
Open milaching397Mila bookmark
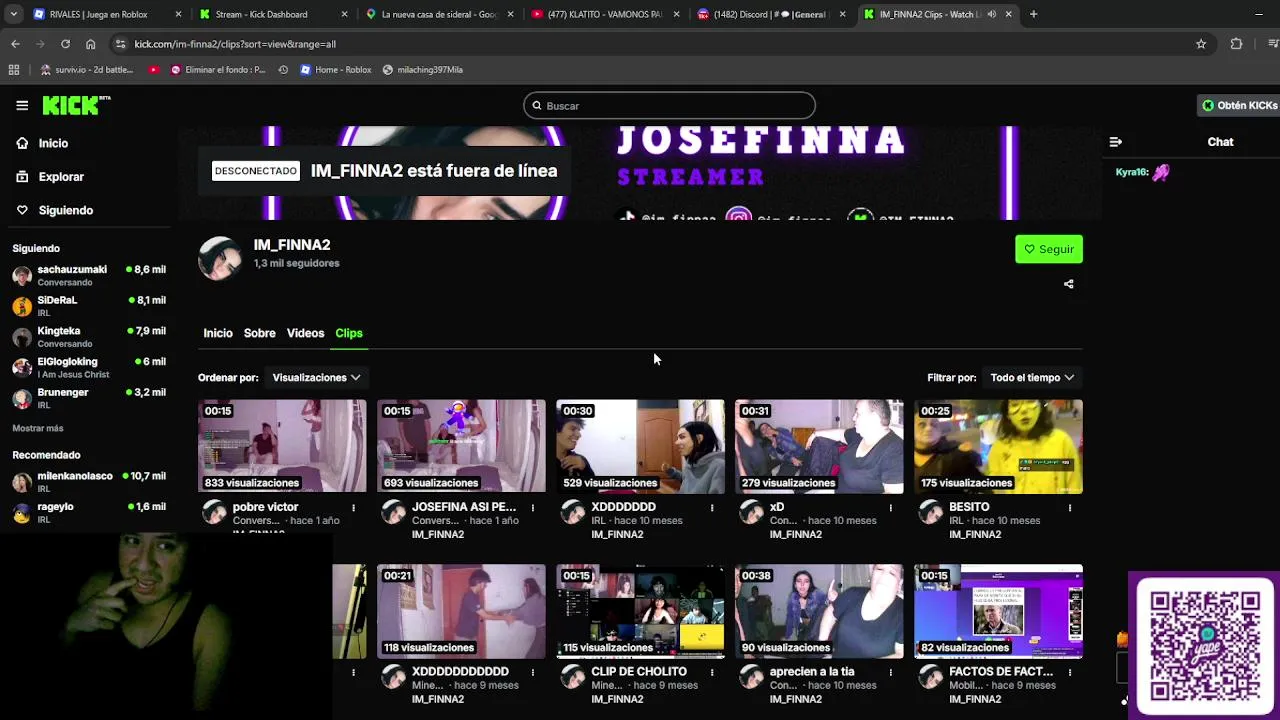click(x=422, y=70)
